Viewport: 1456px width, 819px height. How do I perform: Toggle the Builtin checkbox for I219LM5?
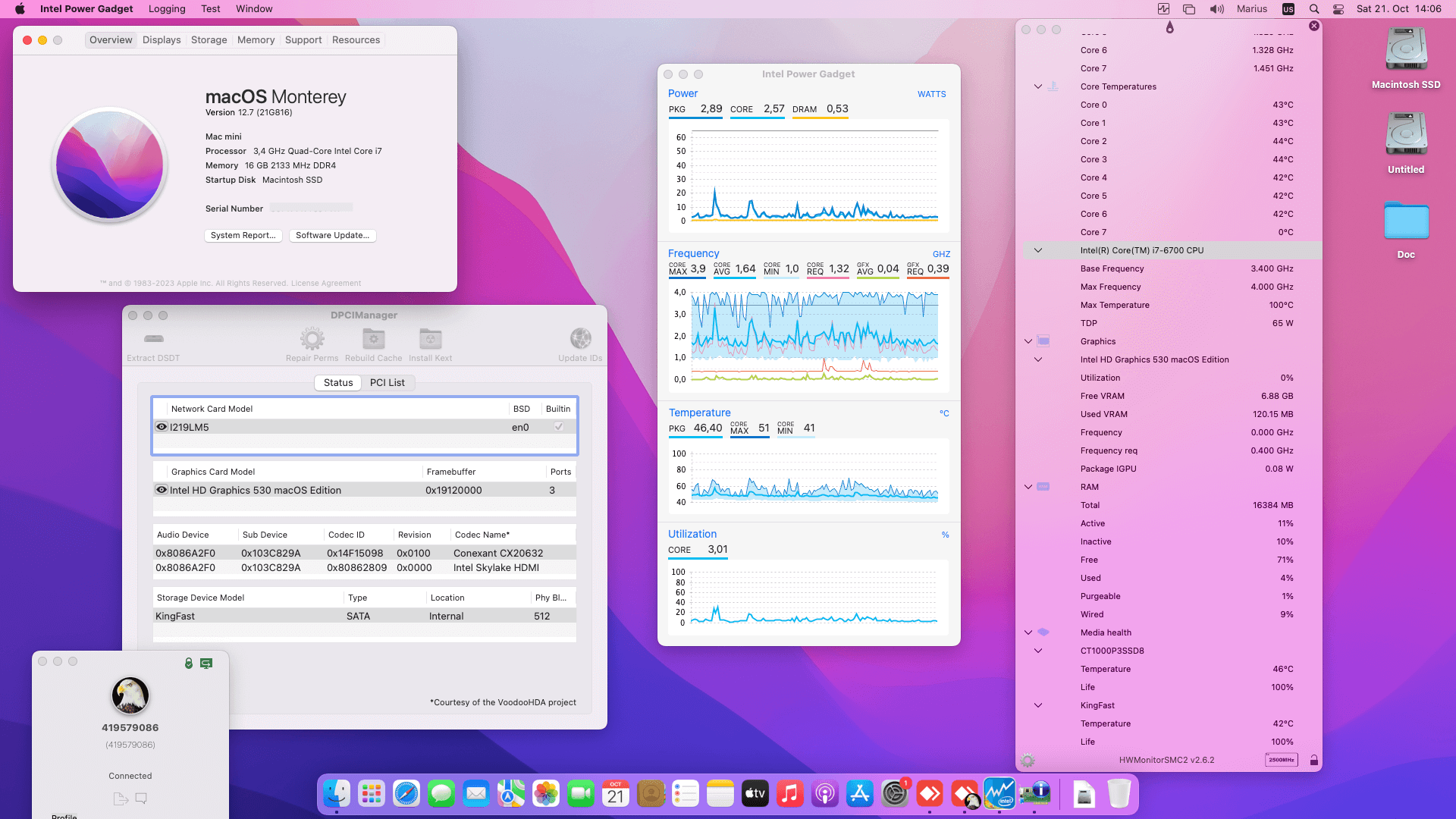[x=559, y=427]
